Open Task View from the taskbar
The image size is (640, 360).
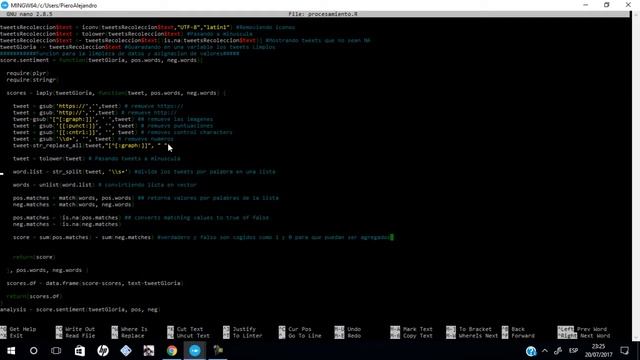point(56,351)
